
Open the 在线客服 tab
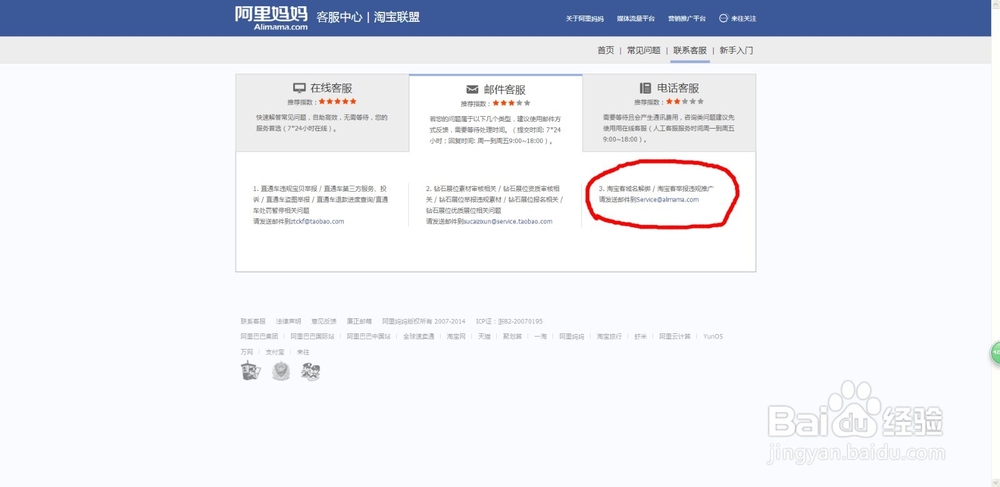pos(322,113)
